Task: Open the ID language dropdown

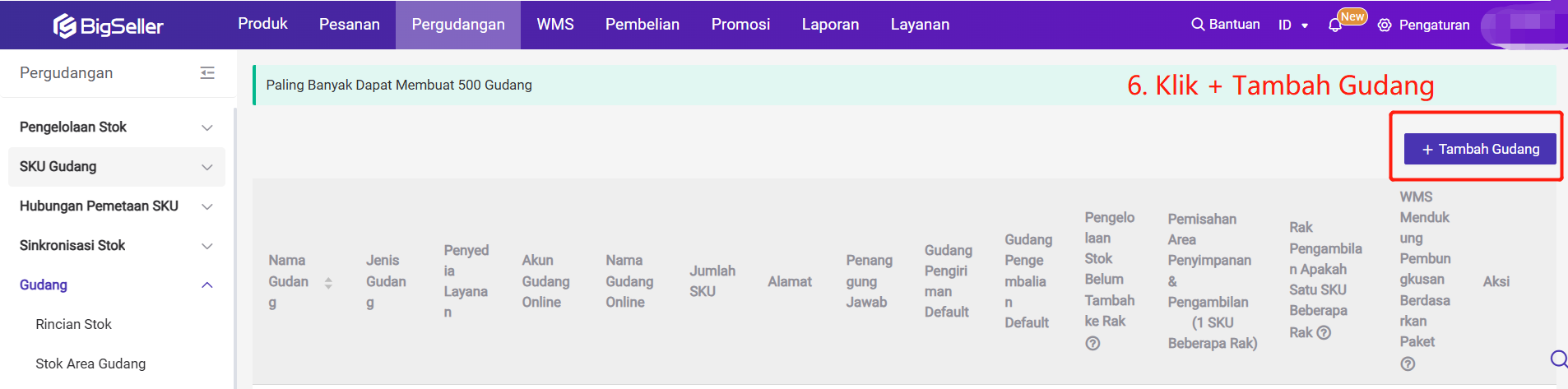Action: coord(1293,25)
